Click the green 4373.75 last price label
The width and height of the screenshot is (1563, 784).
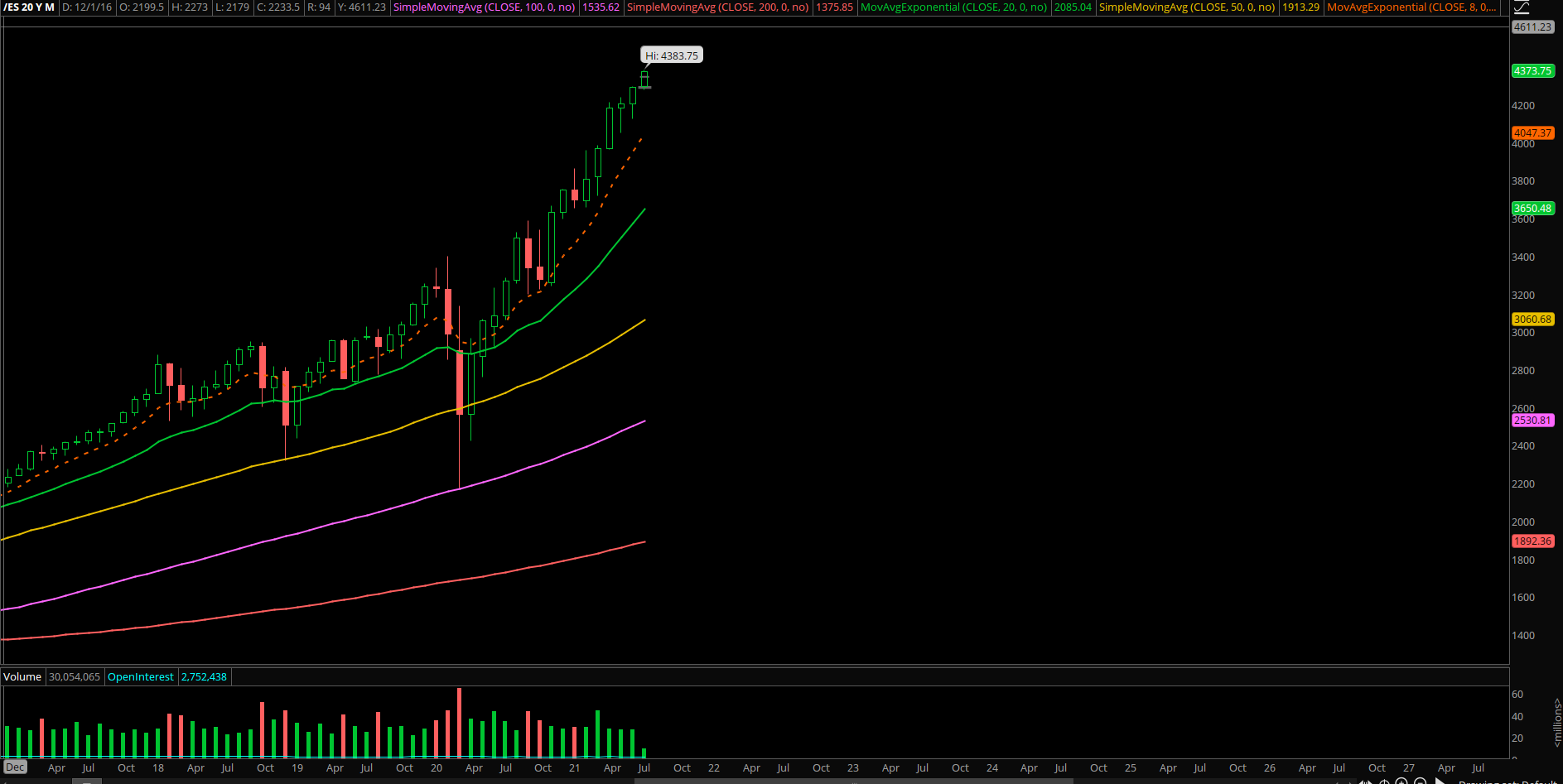pyautogui.click(x=1532, y=71)
